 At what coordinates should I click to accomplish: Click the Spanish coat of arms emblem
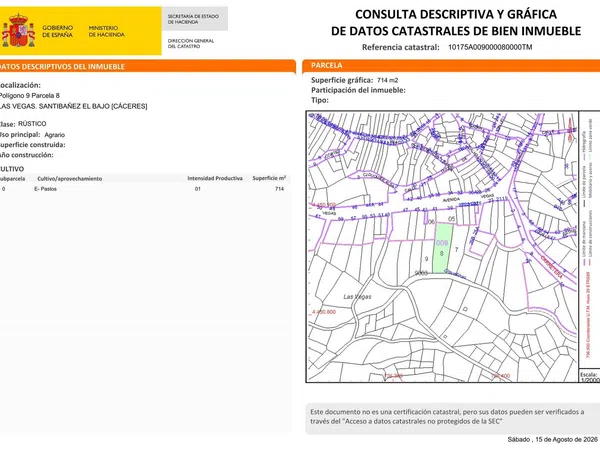pos(18,31)
